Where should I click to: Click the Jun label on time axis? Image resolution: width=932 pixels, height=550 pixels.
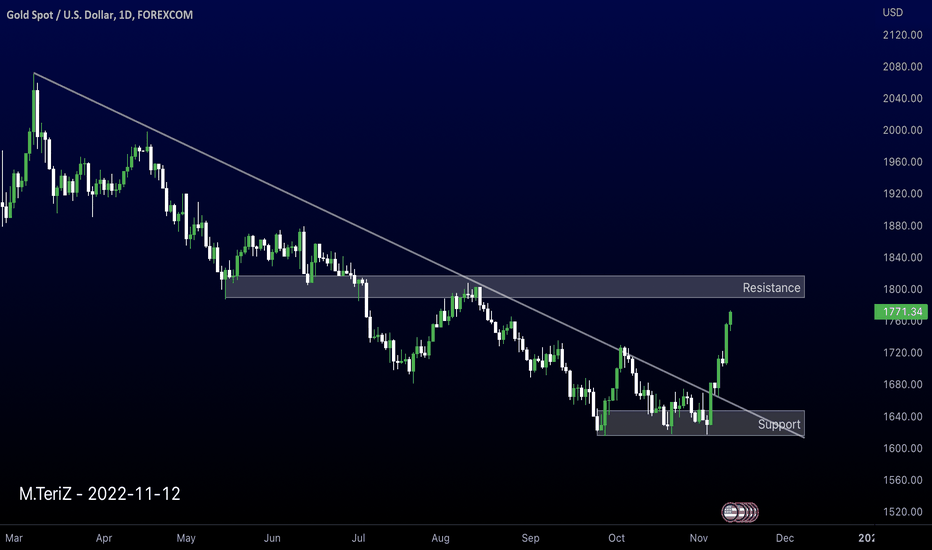pyautogui.click(x=272, y=538)
